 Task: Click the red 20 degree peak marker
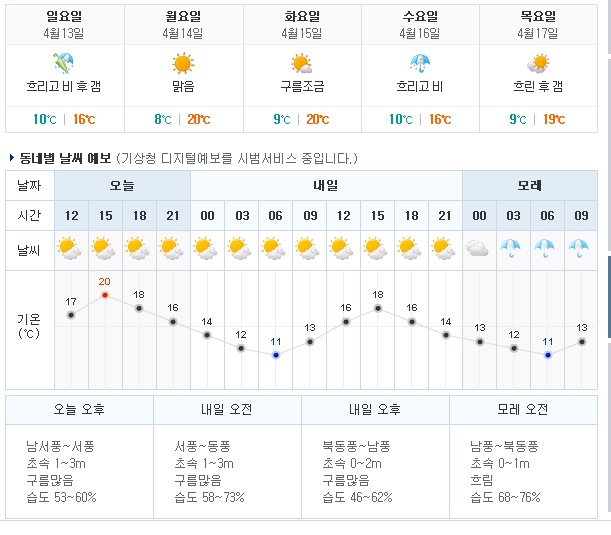tap(105, 295)
